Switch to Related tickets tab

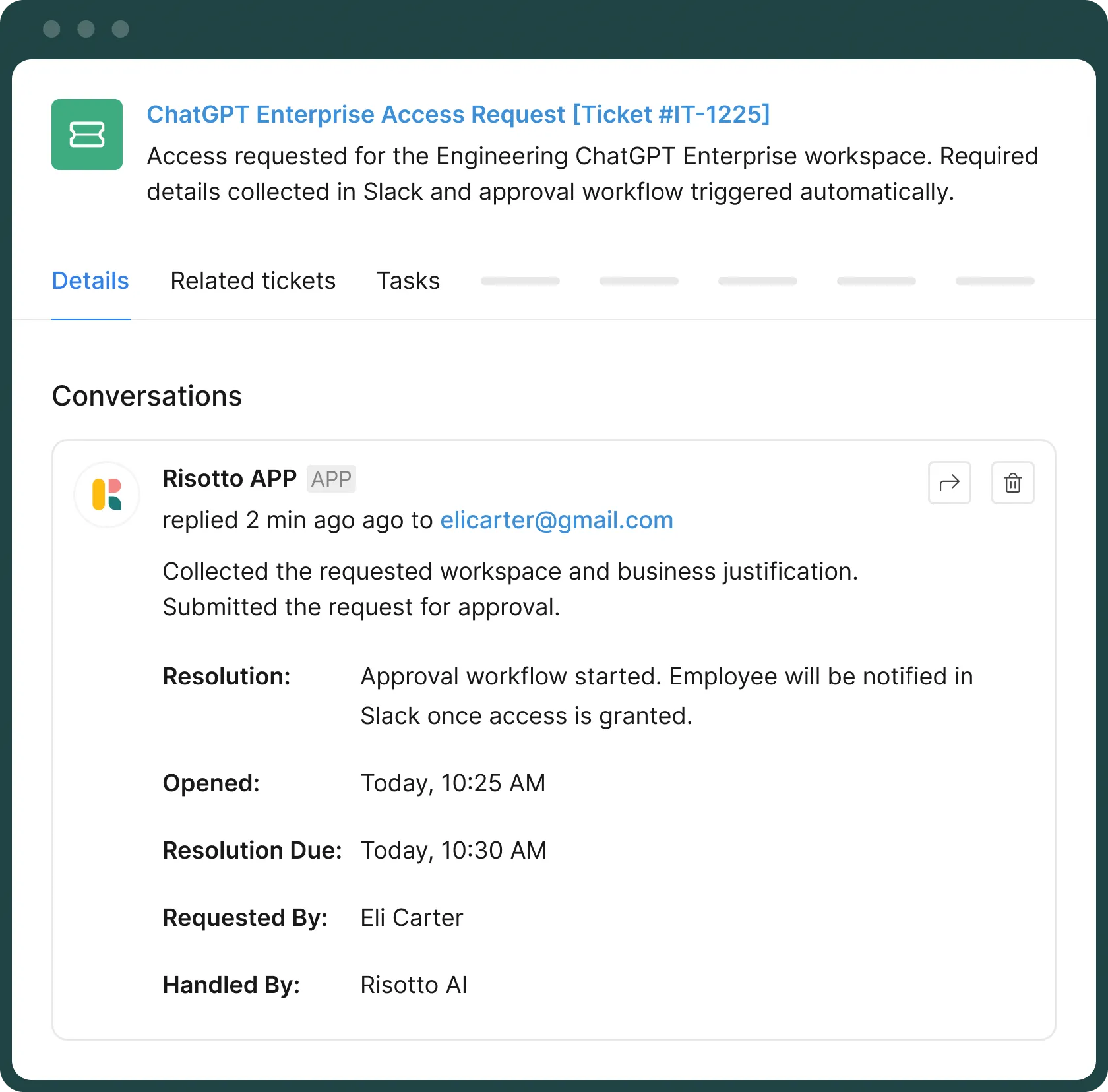click(x=253, y=281)
